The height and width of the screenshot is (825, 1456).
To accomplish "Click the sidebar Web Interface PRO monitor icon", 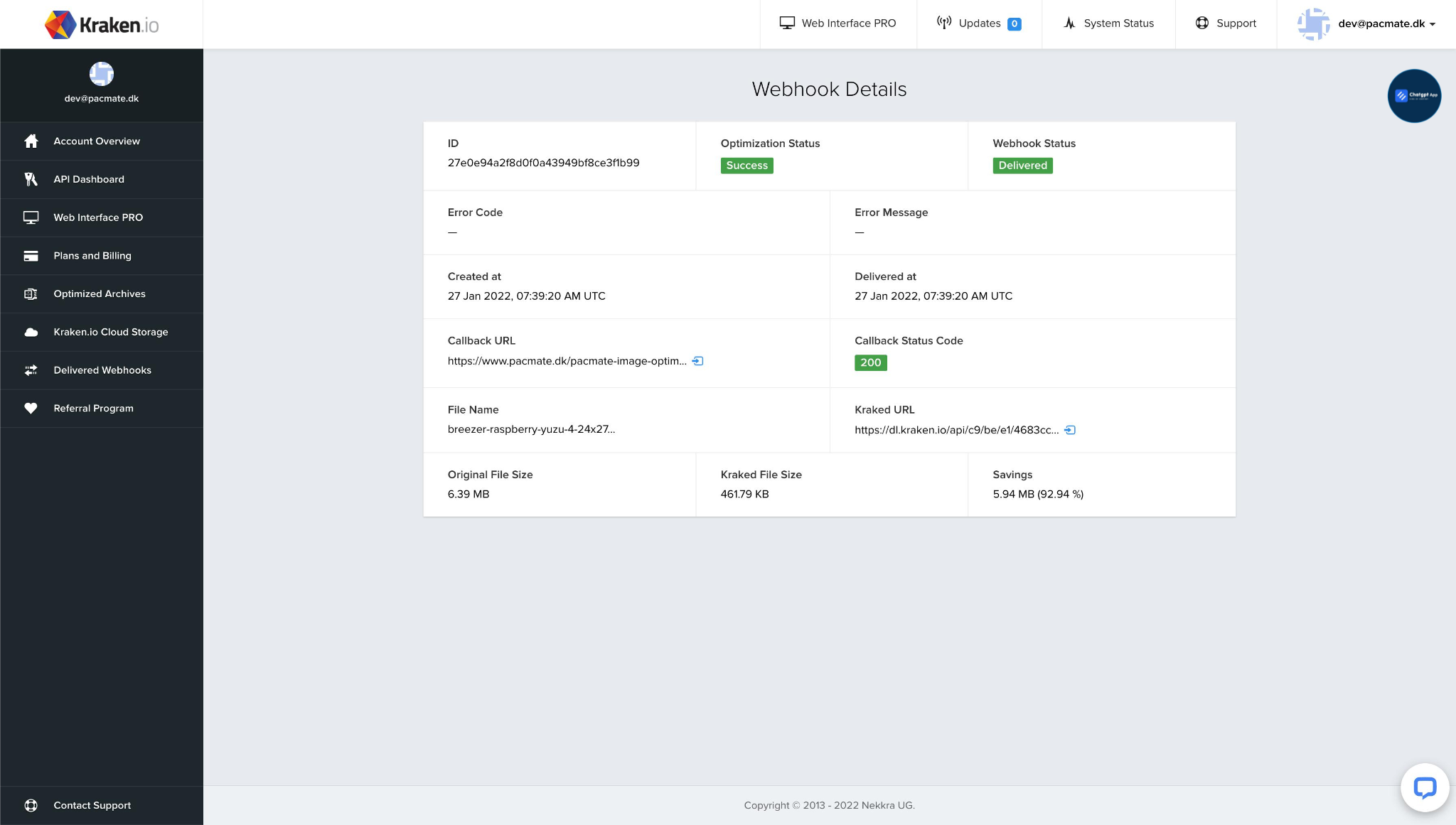I will click(x=31, y=217).
